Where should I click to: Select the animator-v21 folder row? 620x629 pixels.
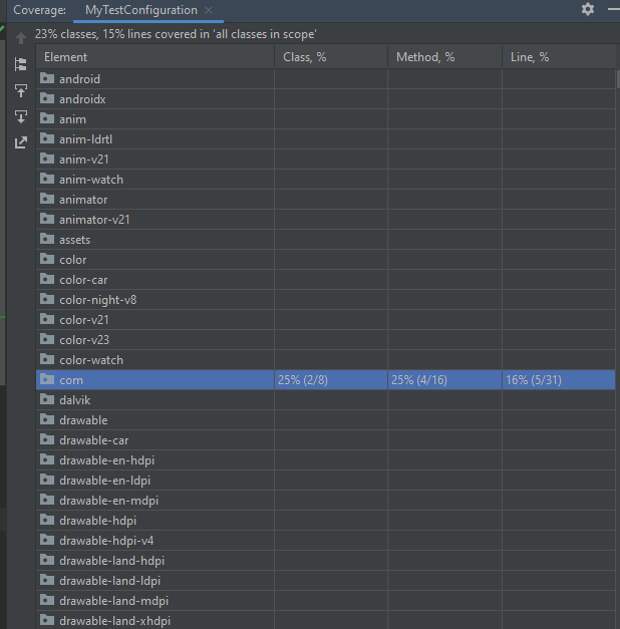coord(326,219)
